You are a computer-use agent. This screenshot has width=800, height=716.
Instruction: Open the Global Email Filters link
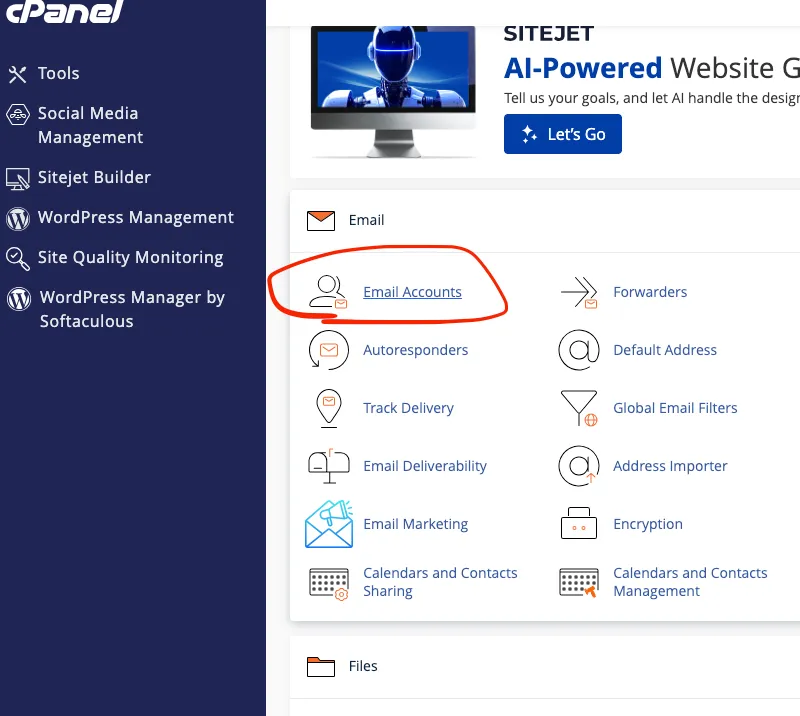[675, 408]
